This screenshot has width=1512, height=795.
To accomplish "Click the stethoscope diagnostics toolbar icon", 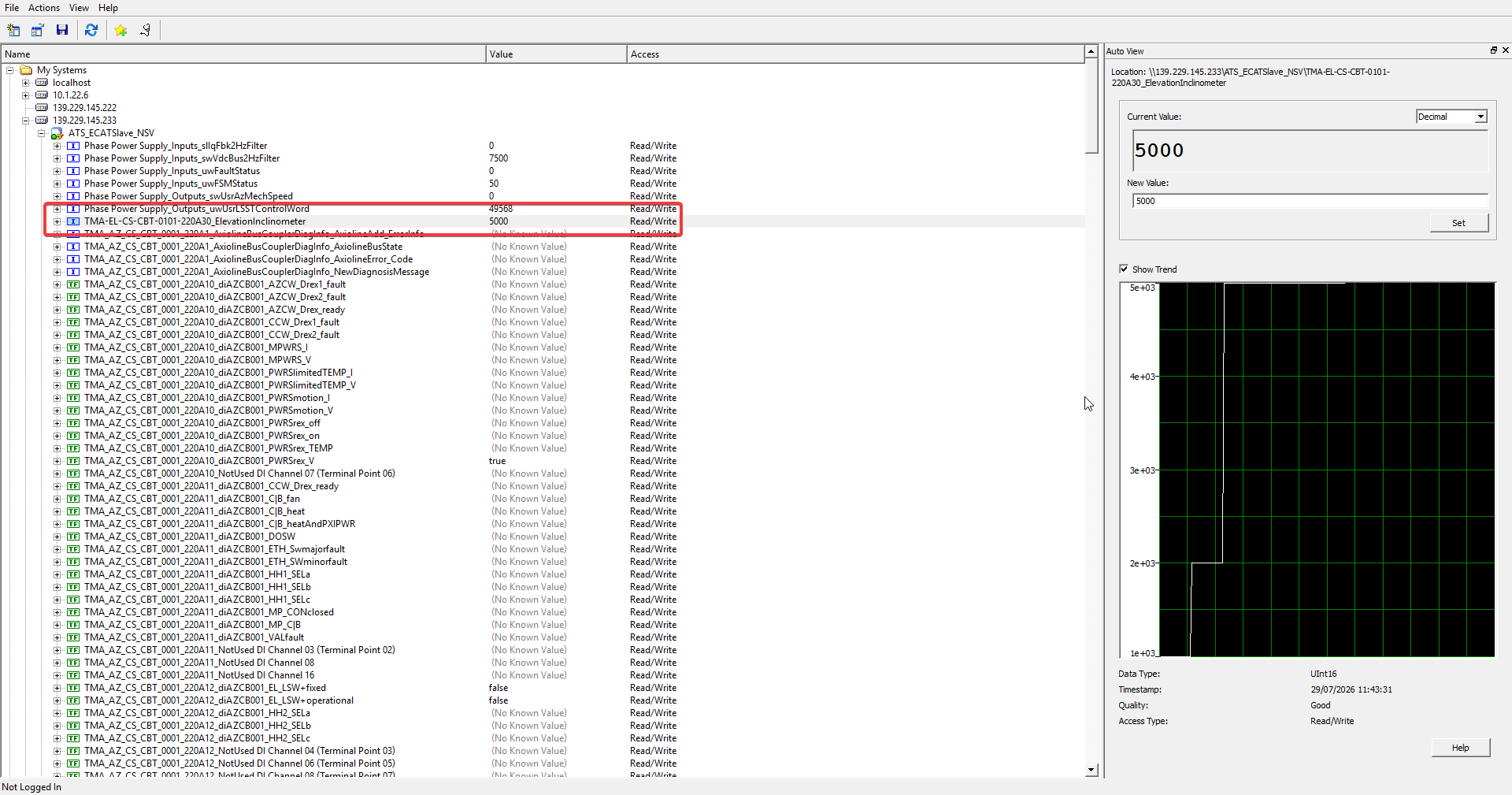I will click(146, 30).
